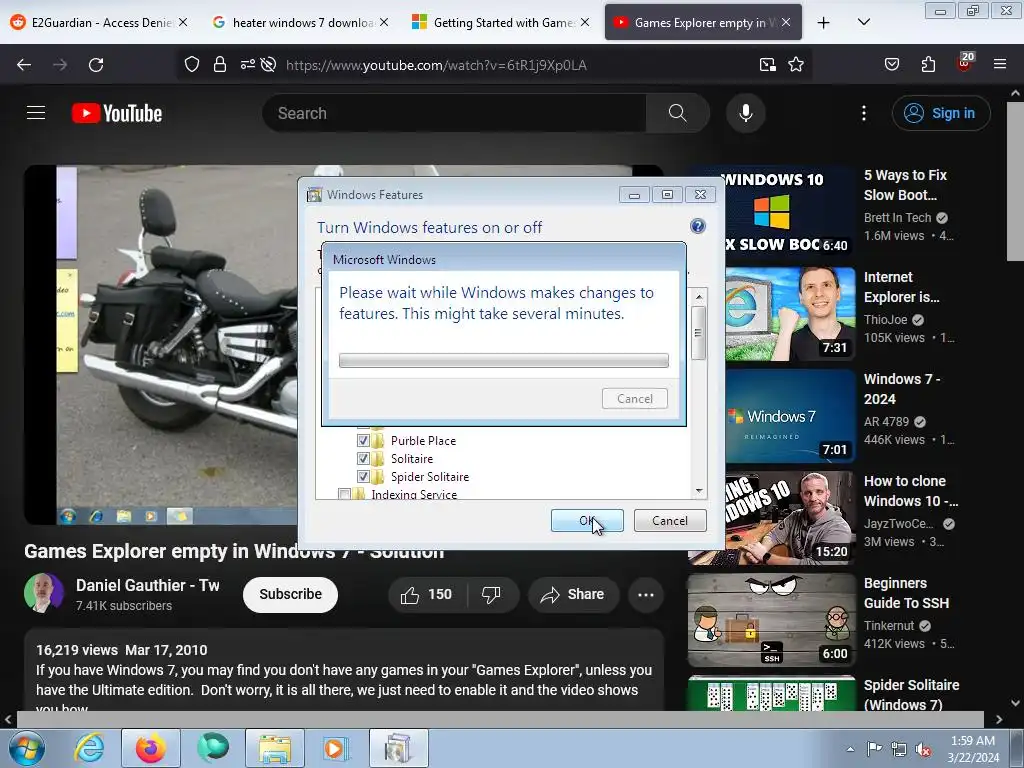Click the Share button
The width and height of the screenshot is (1024, 768).
pos(573,594)
